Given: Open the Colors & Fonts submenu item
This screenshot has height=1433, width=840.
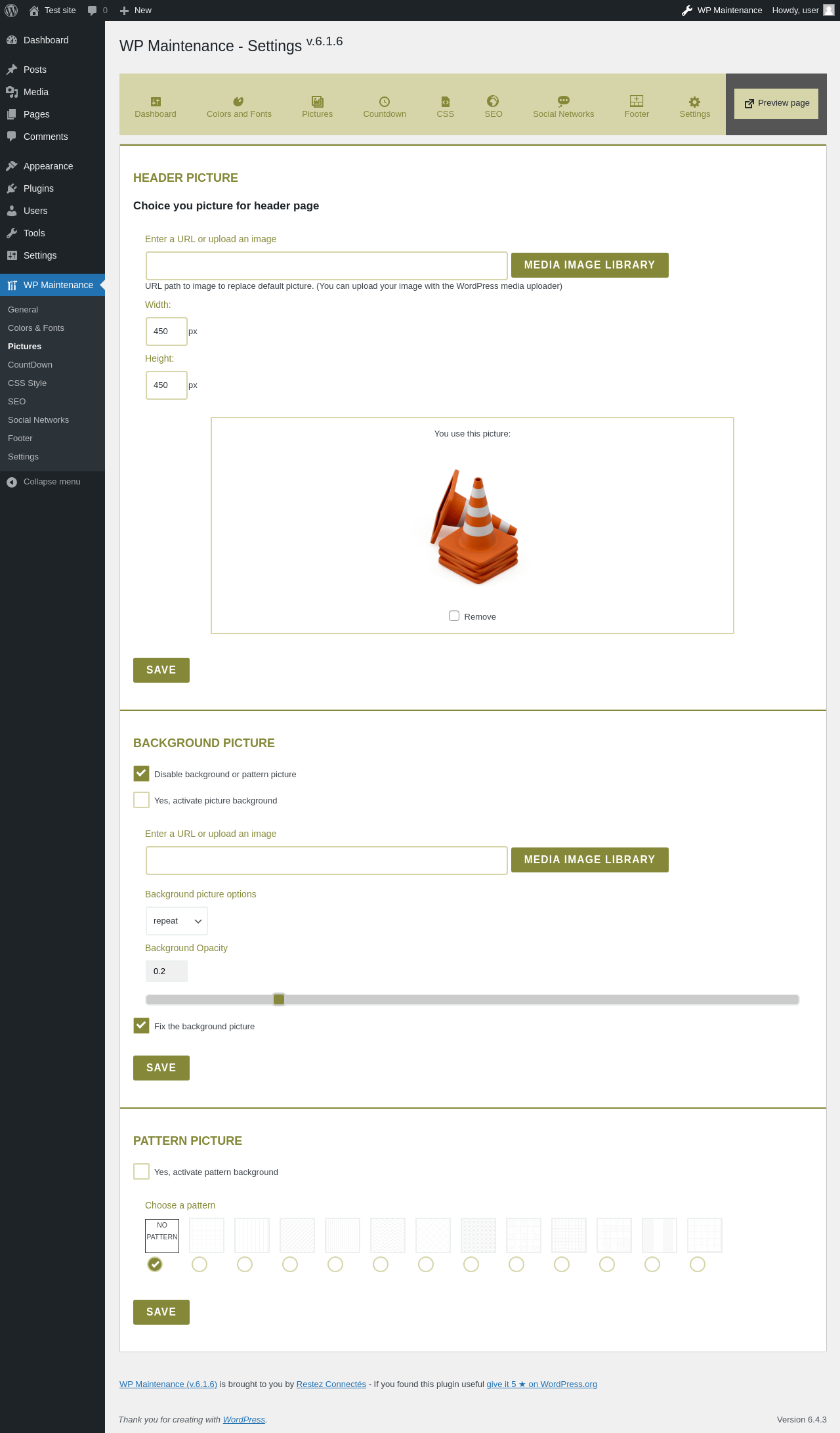Looking at the screenshot, I should point(36,328).
